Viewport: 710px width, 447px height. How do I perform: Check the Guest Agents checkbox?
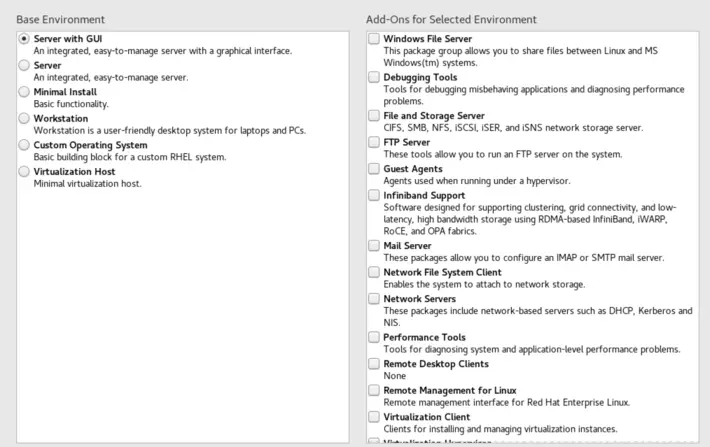point(373,169)
